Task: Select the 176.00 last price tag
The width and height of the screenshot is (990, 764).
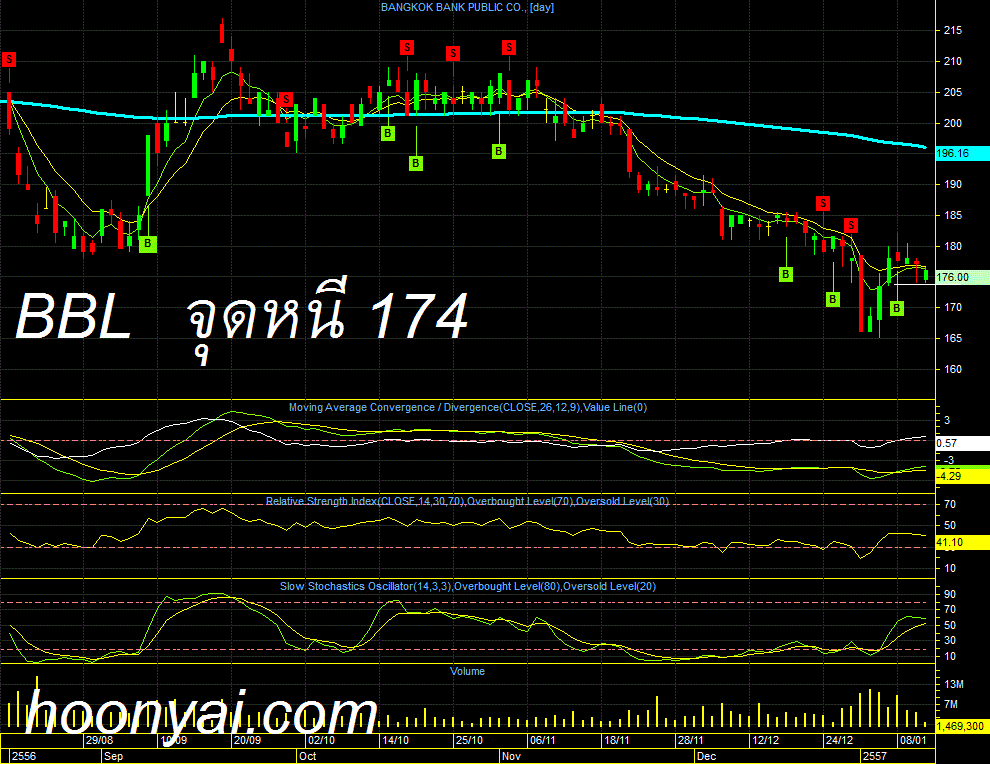Action: point(962,277)
